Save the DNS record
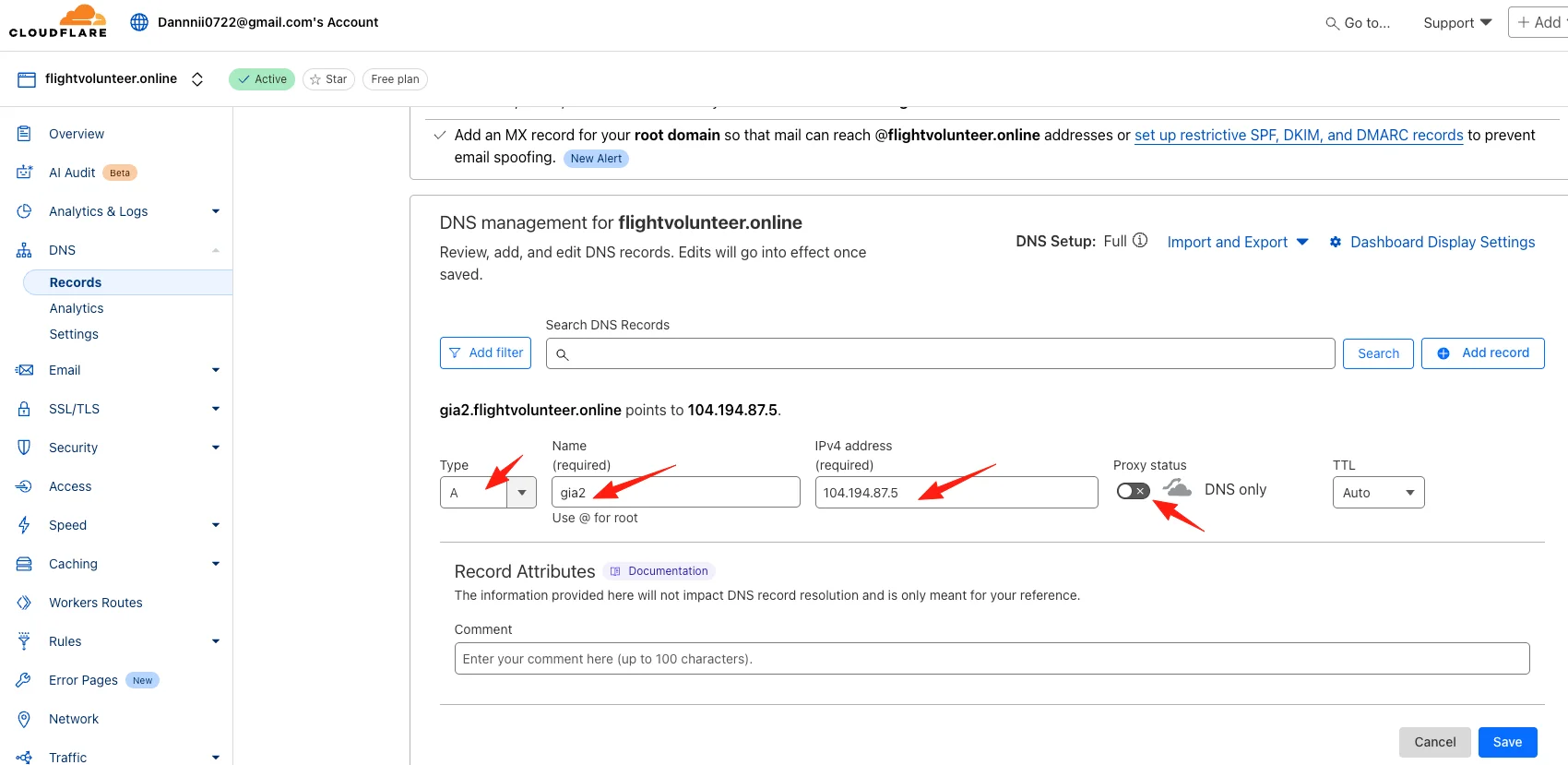Screen dimensions: 1568x765 coord(1507,742)
